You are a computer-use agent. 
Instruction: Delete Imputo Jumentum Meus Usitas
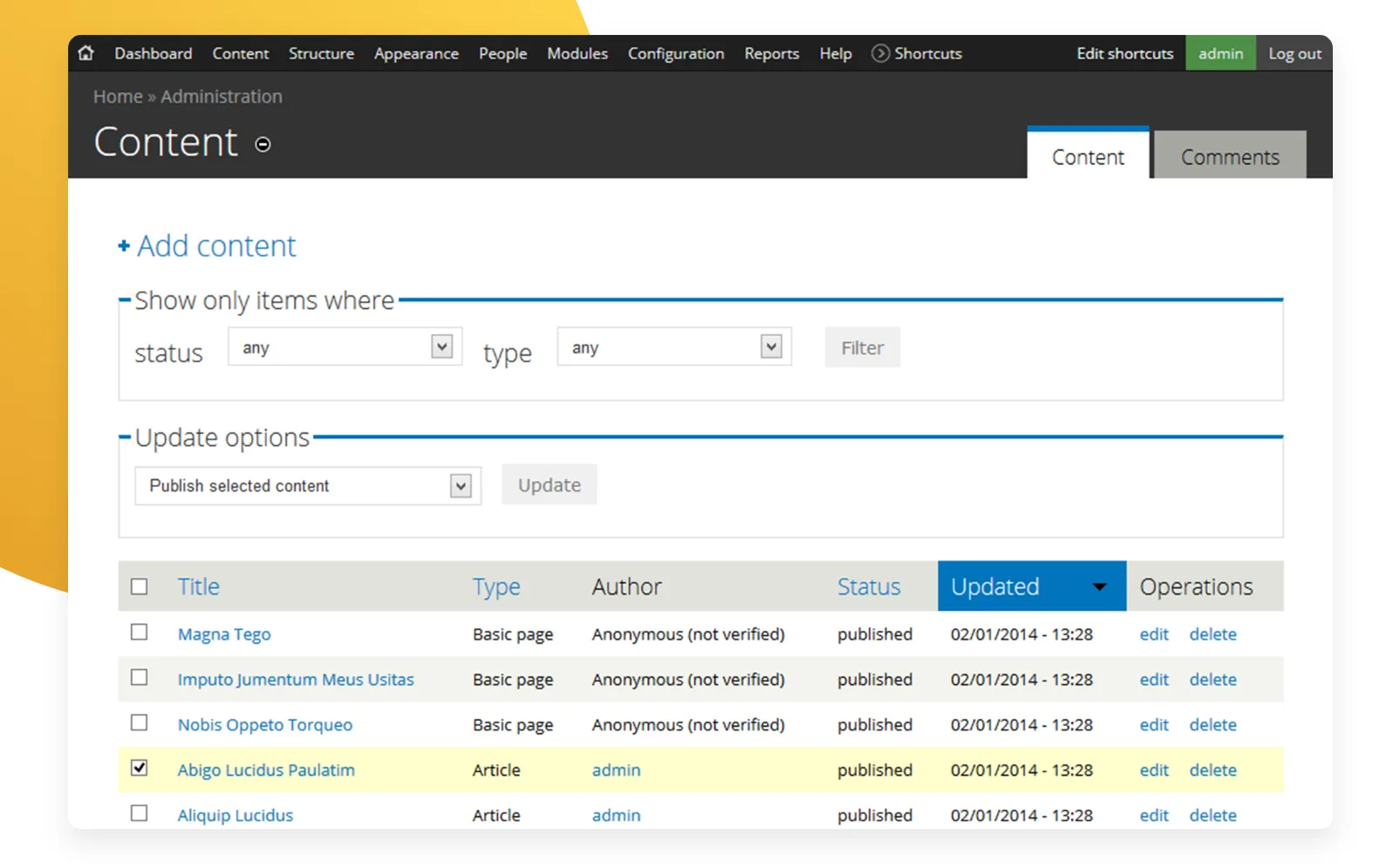click(1212, 680)
